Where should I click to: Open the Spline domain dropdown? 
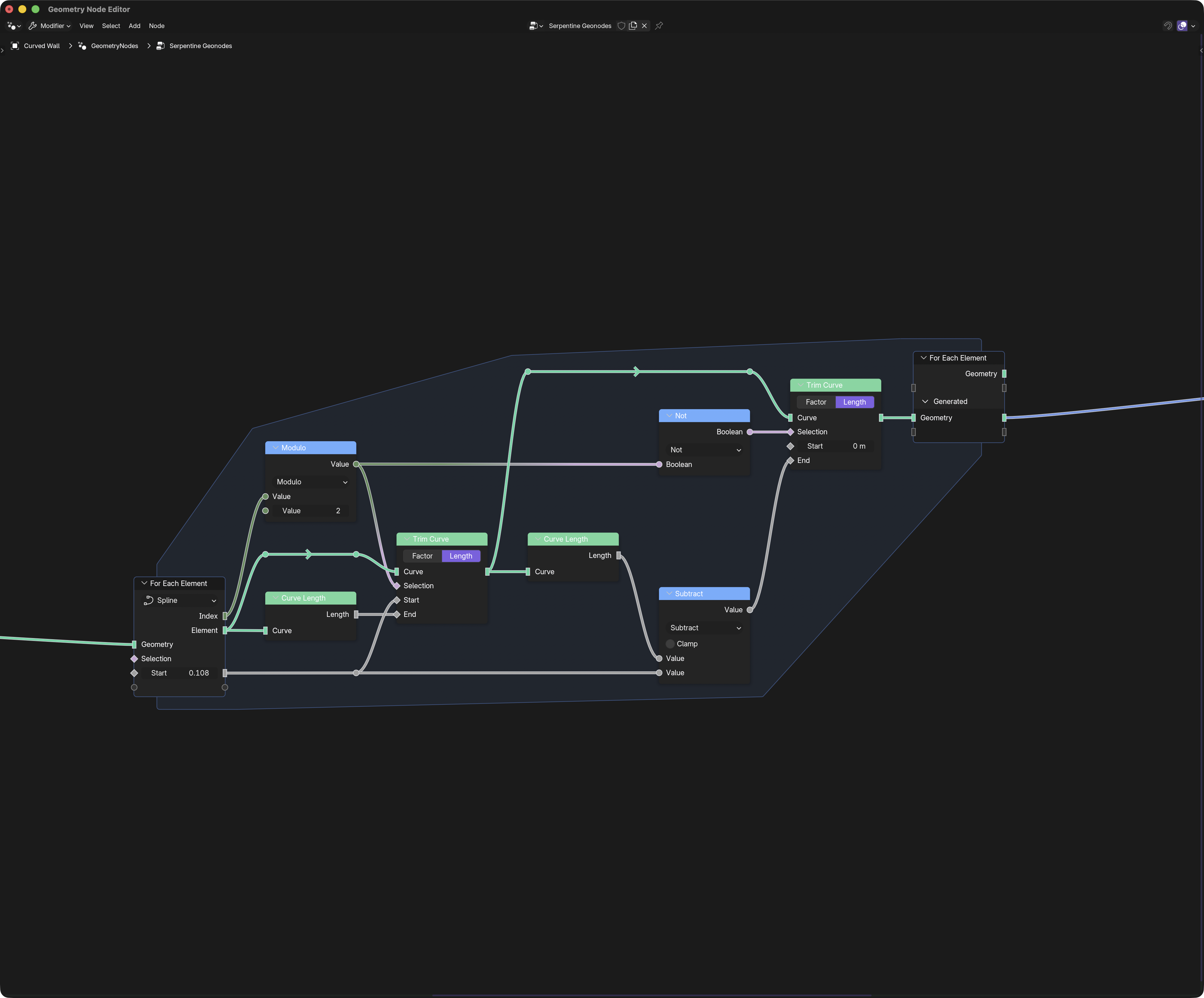click(180, 600)
